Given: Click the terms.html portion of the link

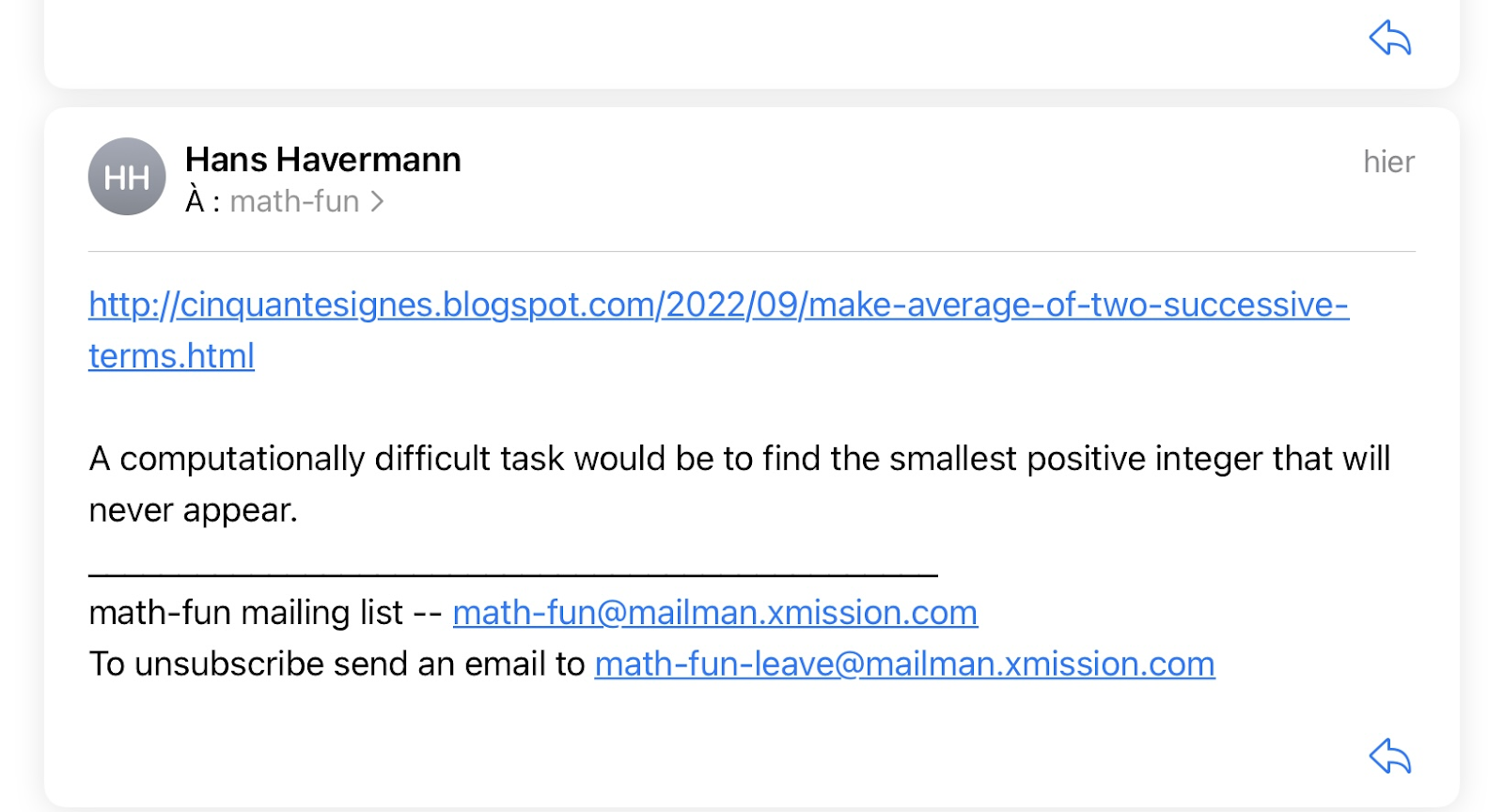Looking at the screenshot, I should tap(171, 356).
